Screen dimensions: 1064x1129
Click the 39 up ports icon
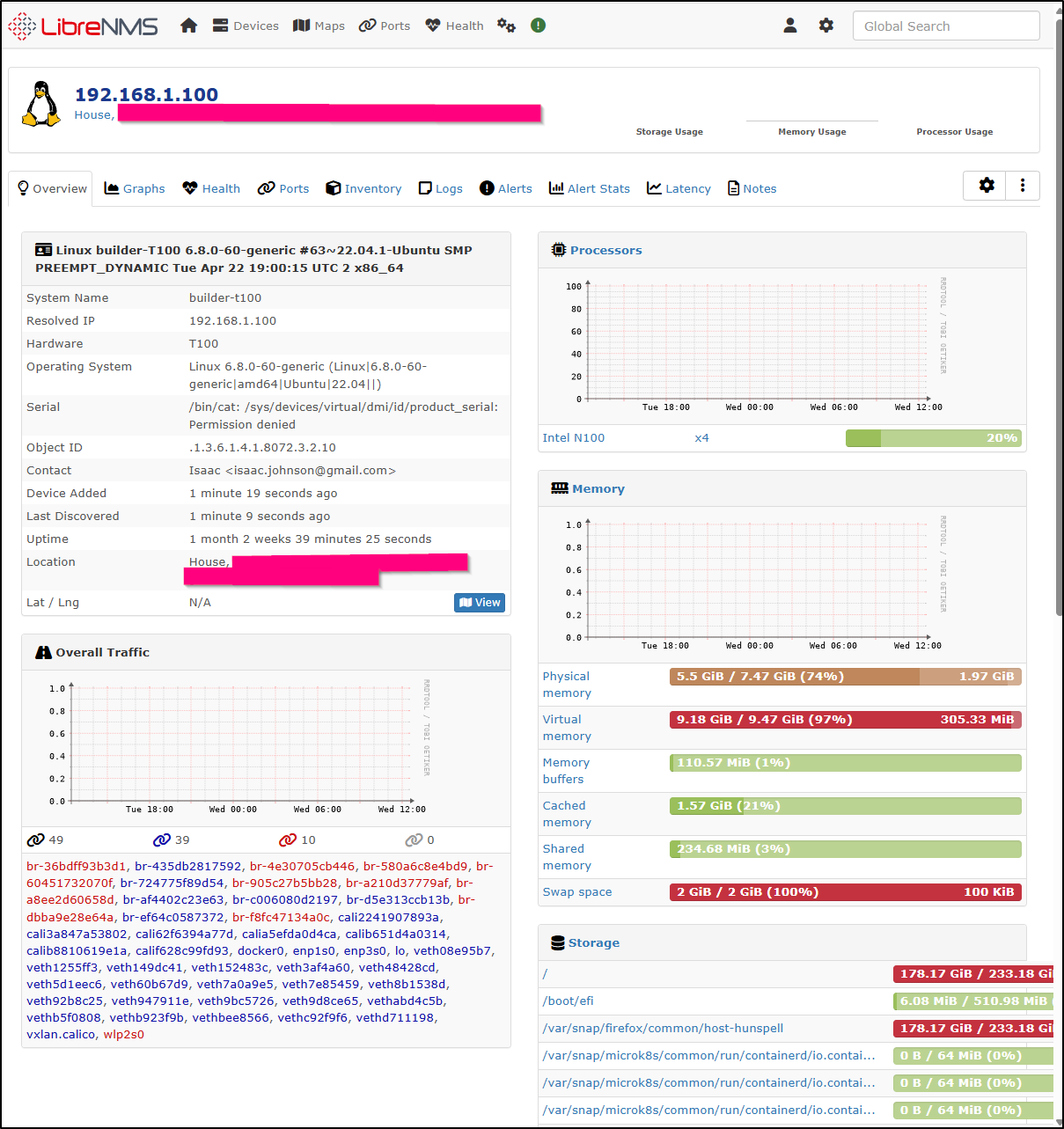(162, 840)
